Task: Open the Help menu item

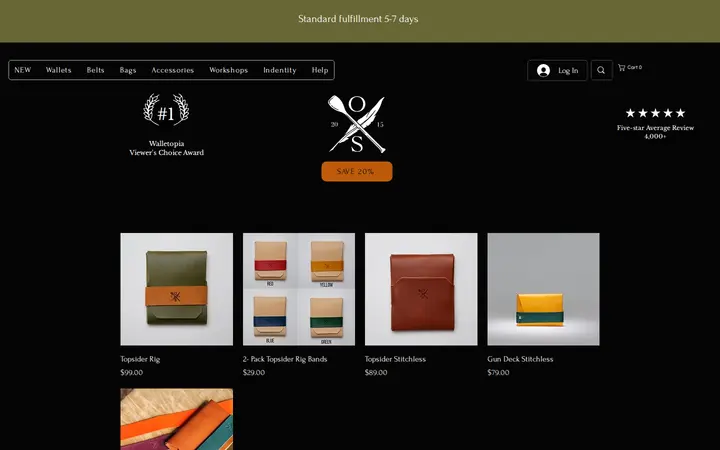Action: 320,70
